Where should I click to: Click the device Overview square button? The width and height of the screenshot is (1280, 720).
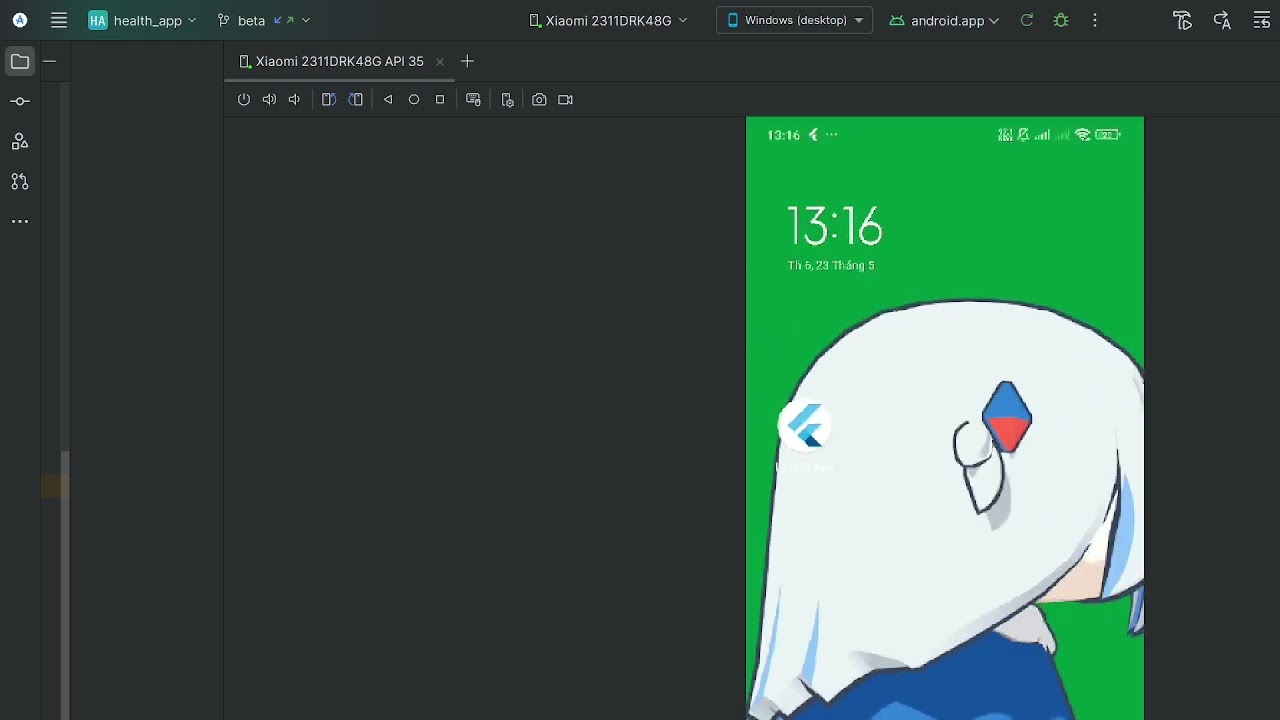(x=440, y=99)
